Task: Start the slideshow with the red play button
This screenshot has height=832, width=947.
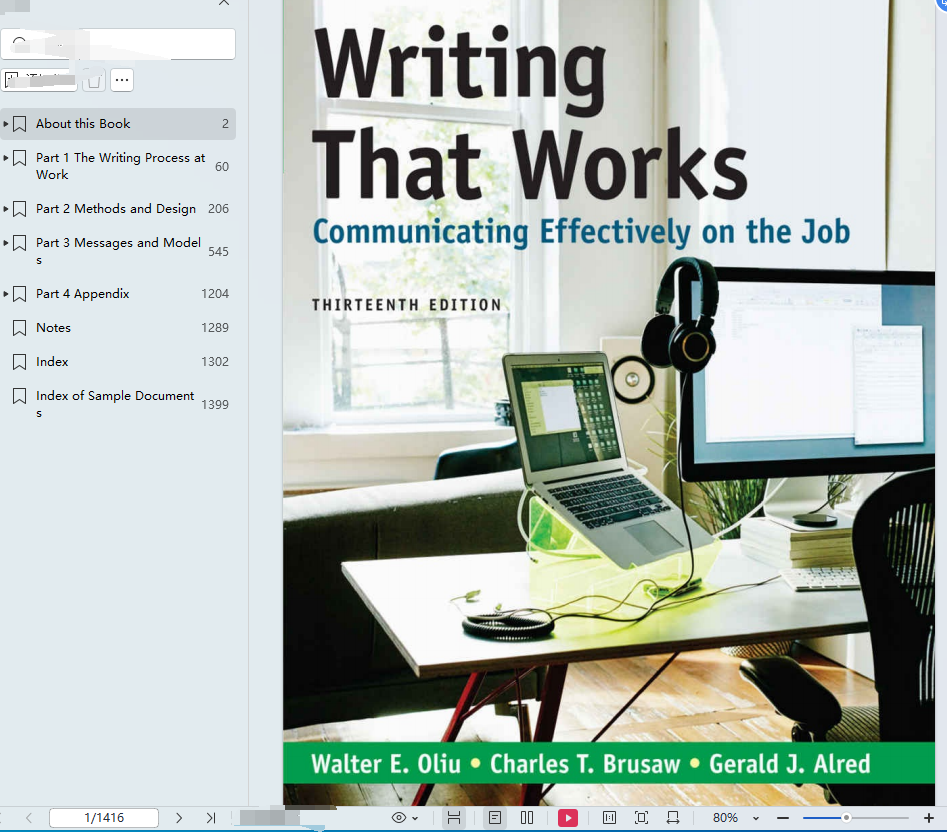Action: (x=568, y=818)
